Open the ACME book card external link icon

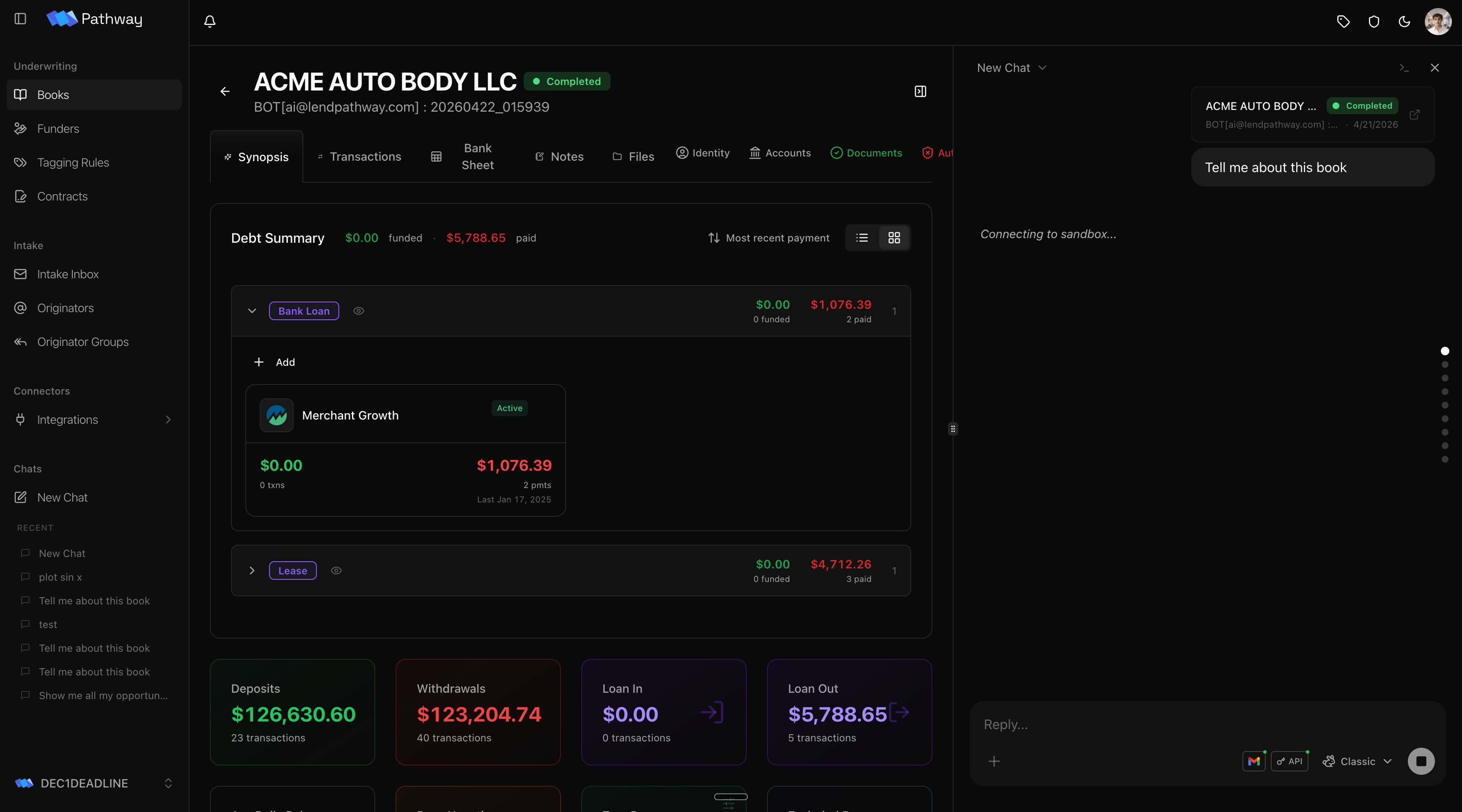[x=1414, y=115]
